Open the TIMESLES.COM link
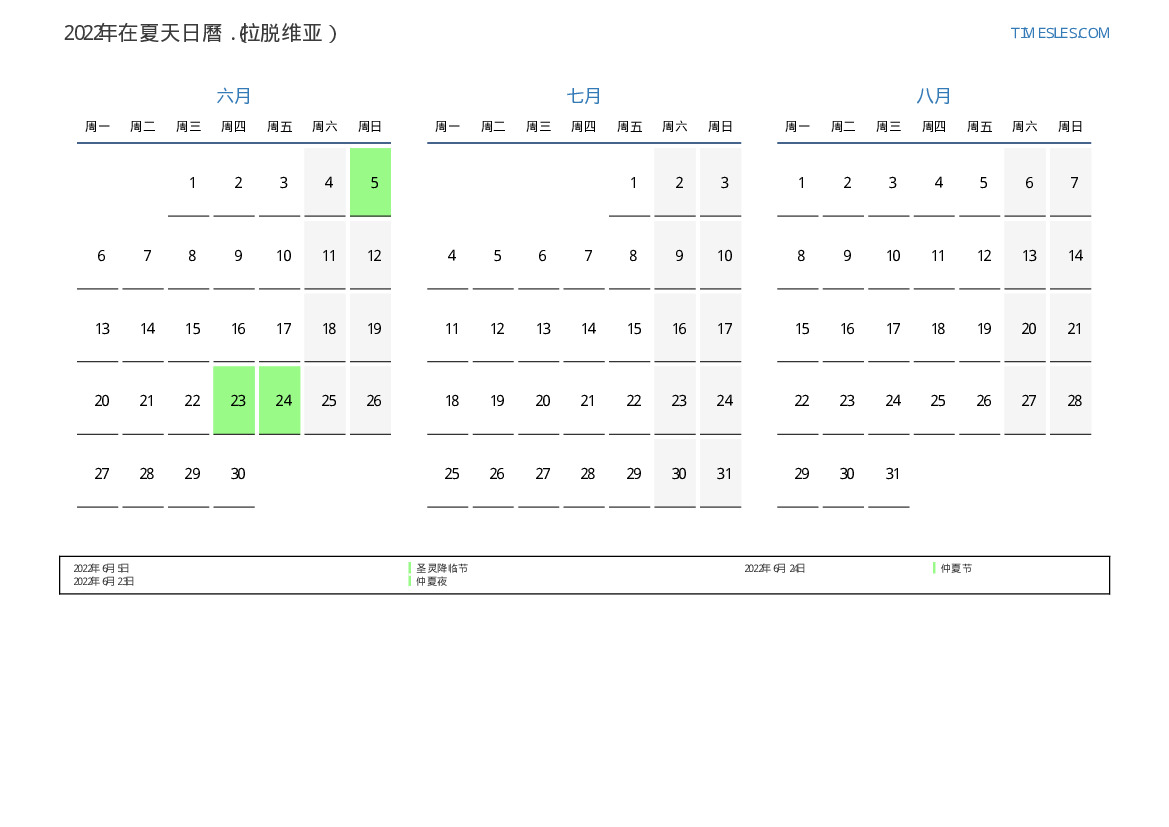 (1059, 33)
